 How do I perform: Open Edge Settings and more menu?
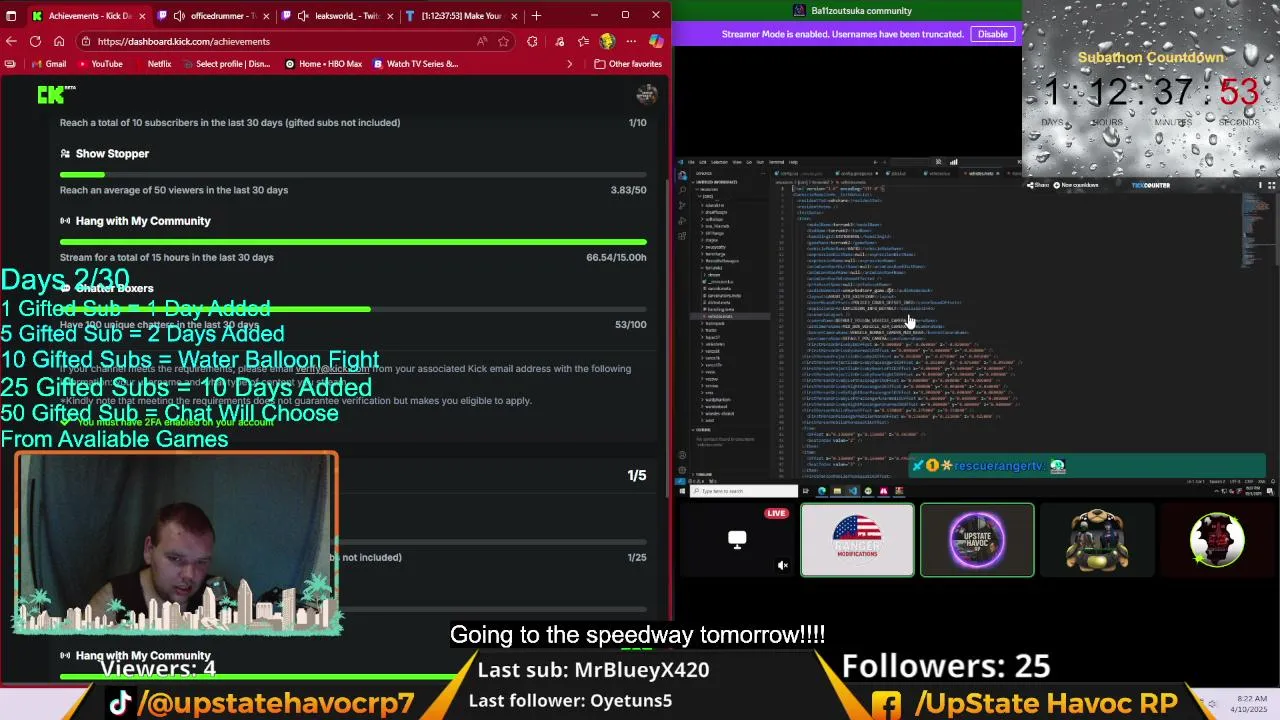[631, 41]
